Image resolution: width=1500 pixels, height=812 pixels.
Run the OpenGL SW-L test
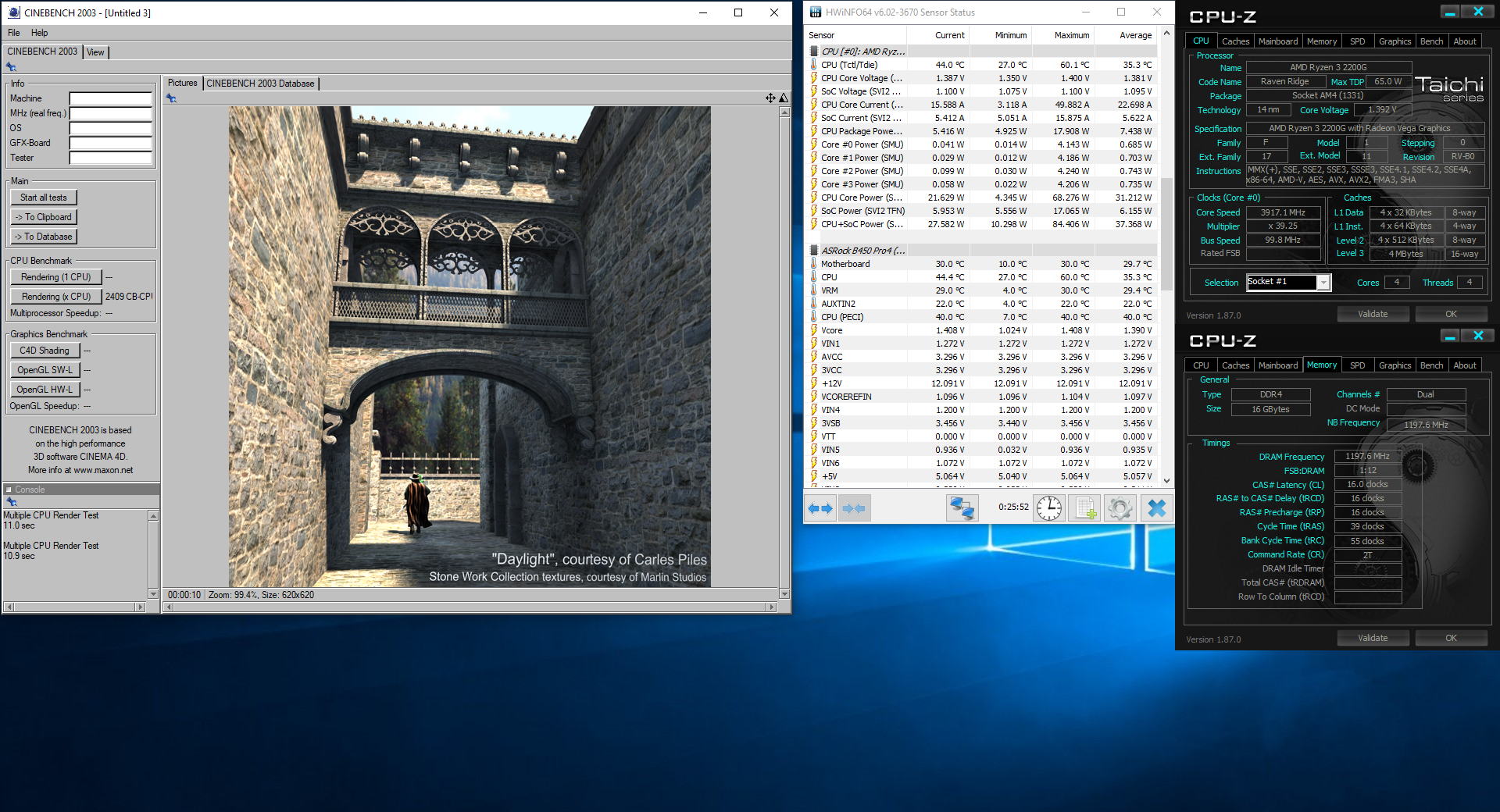click(45, 370)
